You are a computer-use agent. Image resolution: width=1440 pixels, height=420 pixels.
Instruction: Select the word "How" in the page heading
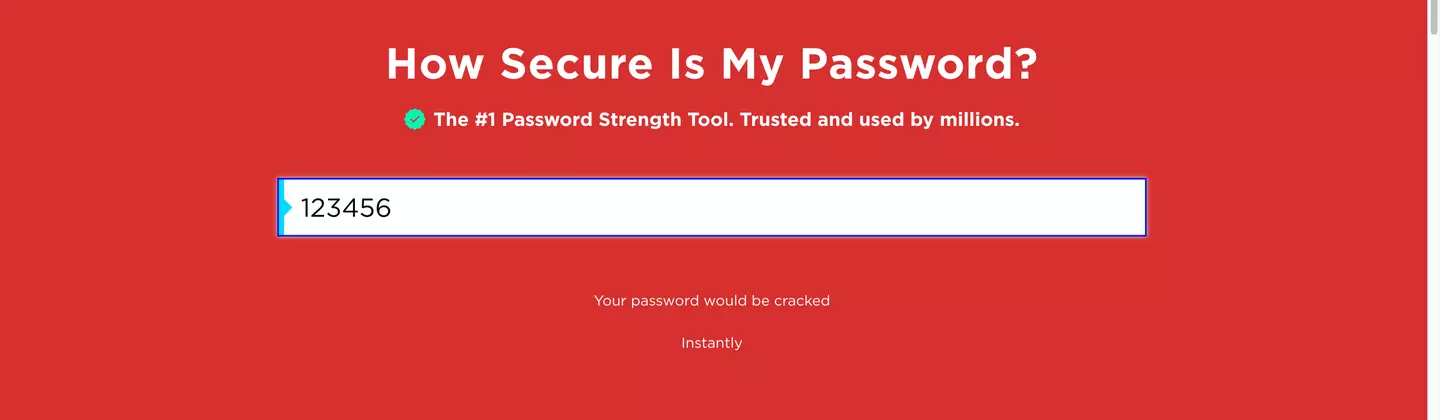click(x=436, y=64)
